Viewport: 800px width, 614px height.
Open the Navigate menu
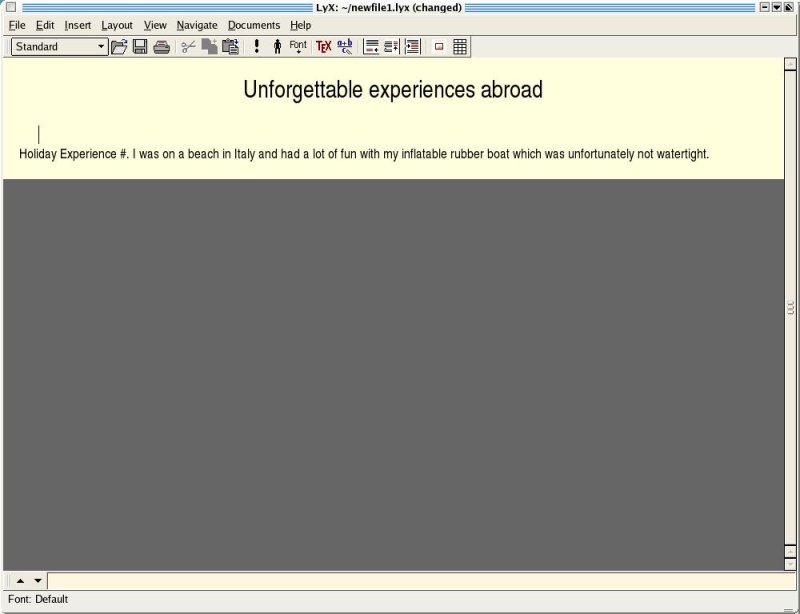197,25
